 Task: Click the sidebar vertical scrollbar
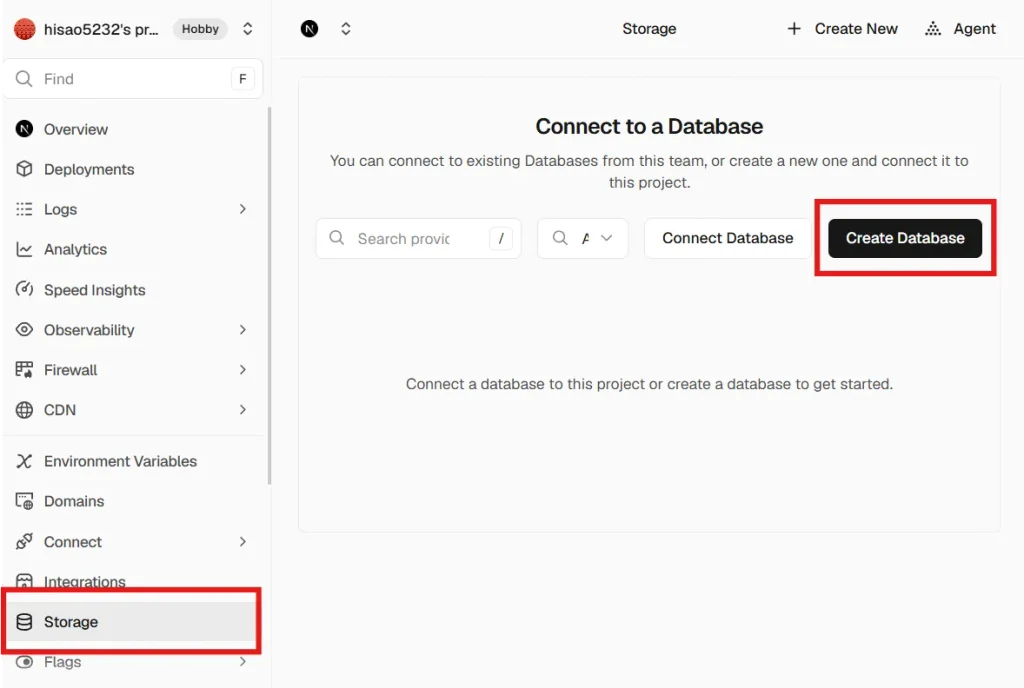(x=269, y=296)
